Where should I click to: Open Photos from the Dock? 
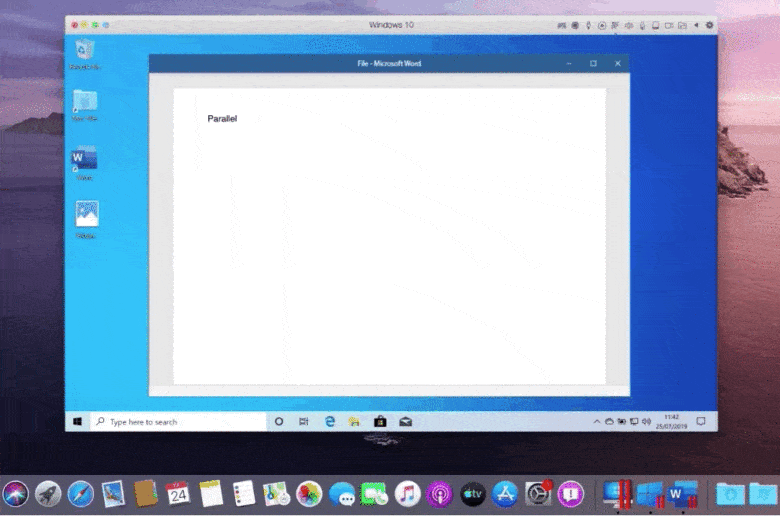click(x=309, y=494)
